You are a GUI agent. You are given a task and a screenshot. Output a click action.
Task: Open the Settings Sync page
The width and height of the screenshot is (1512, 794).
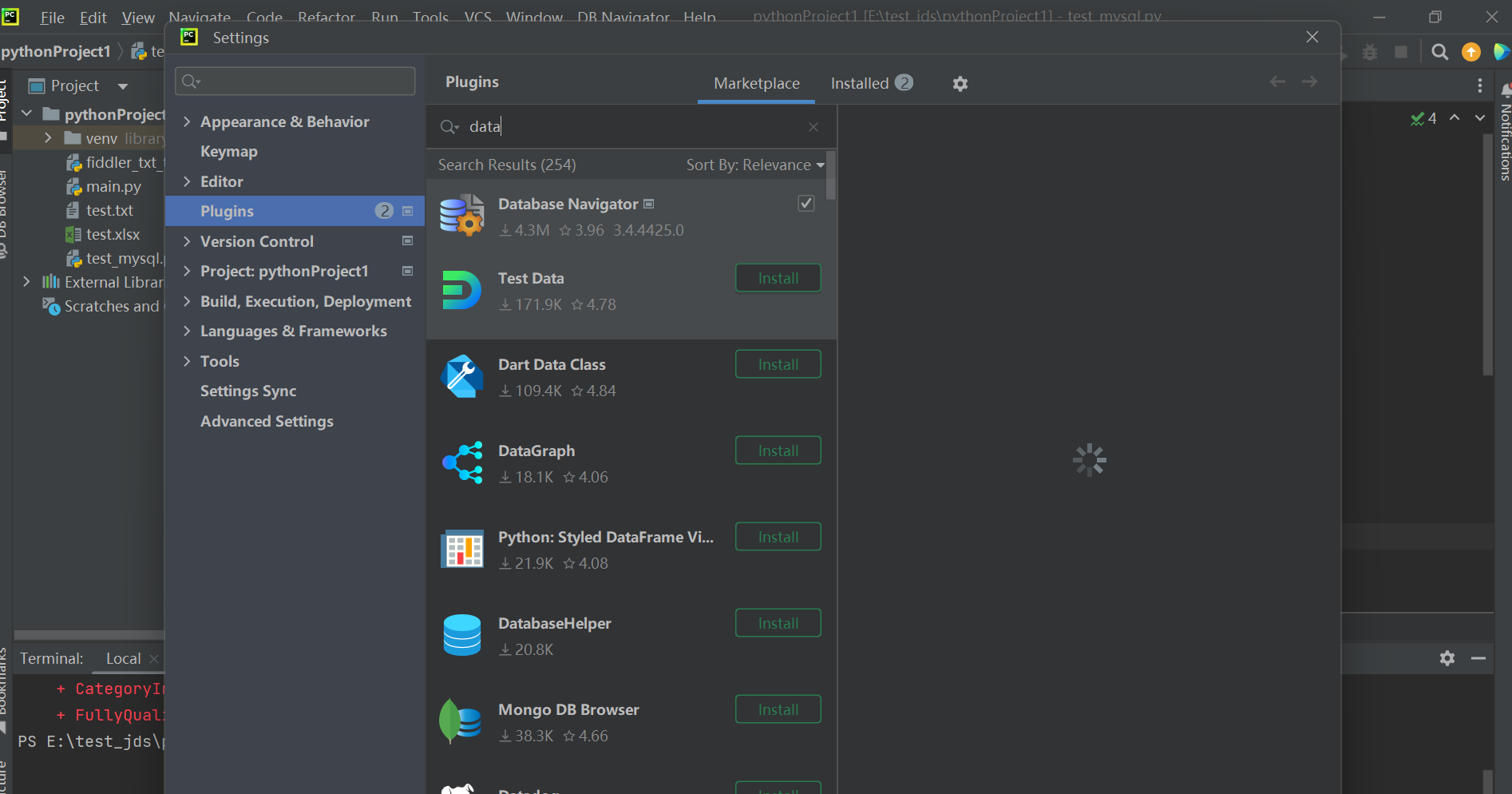[x=248, y=391]
